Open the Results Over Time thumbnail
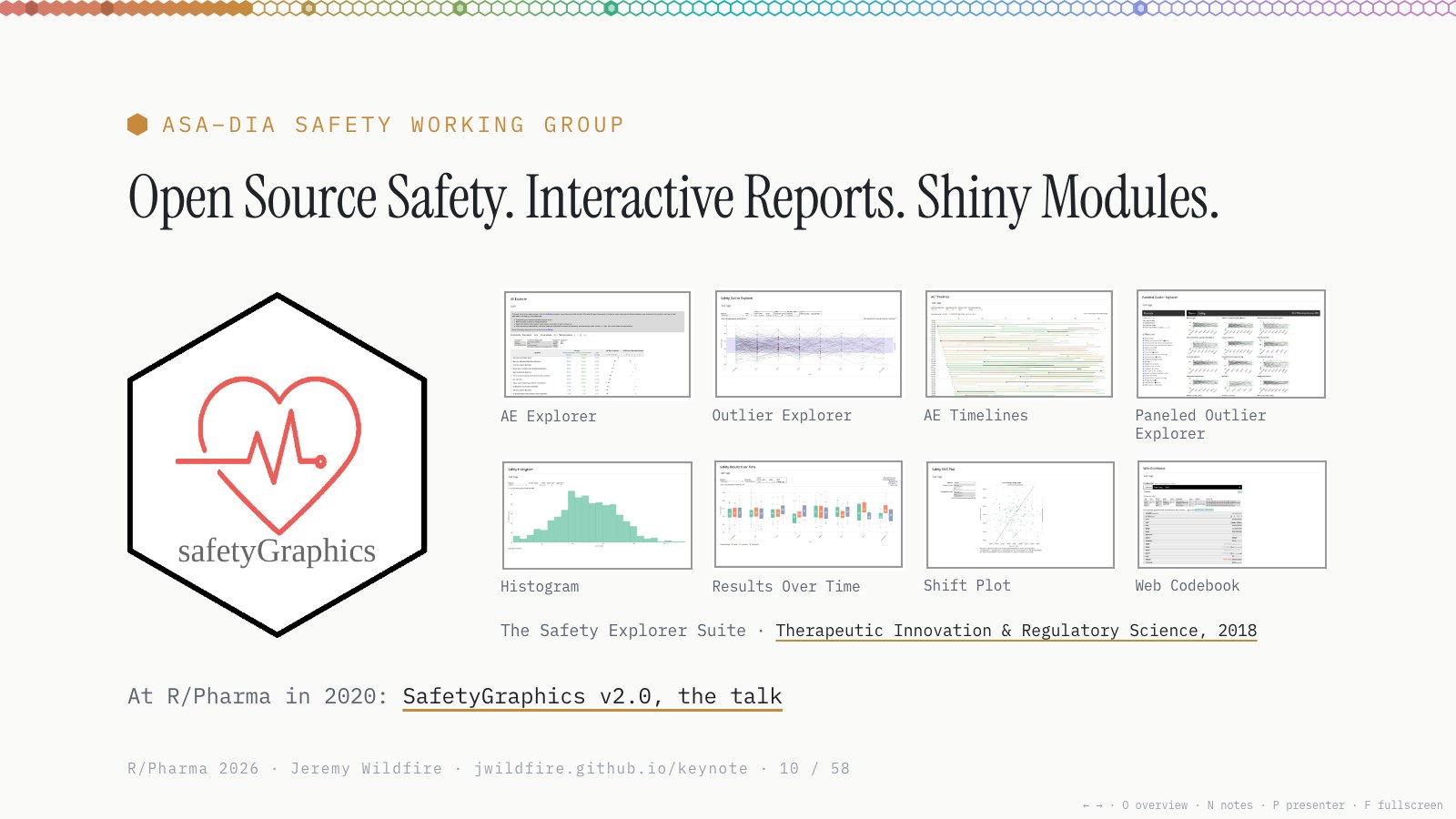This screenshot has width=1456, height=819. [x=808, y=514]
